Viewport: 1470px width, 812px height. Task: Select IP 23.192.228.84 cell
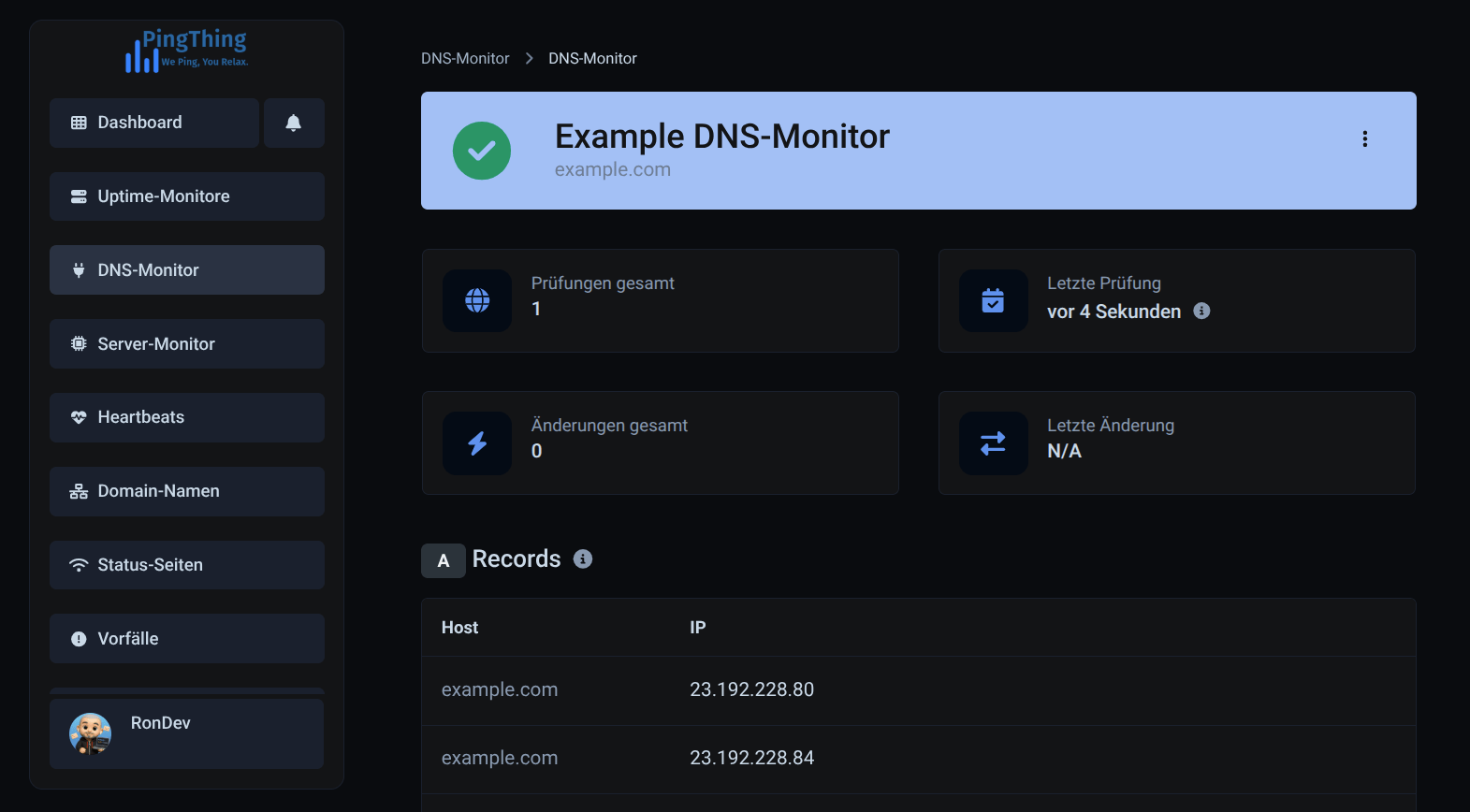[752, 758]
